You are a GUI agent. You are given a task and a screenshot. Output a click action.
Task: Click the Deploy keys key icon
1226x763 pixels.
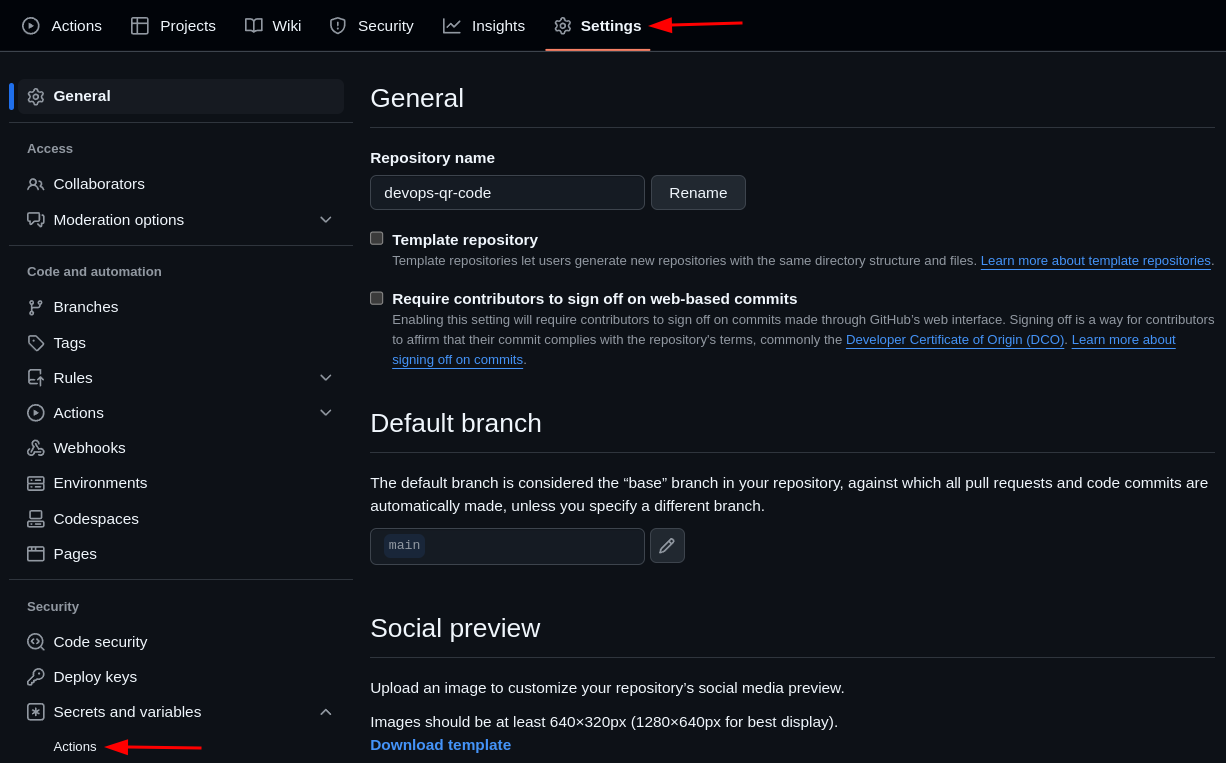coord(36,677)
